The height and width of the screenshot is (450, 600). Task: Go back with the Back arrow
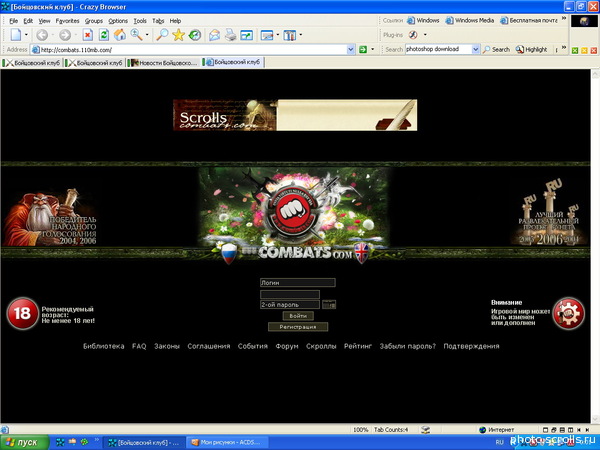[x=42, y=35]
